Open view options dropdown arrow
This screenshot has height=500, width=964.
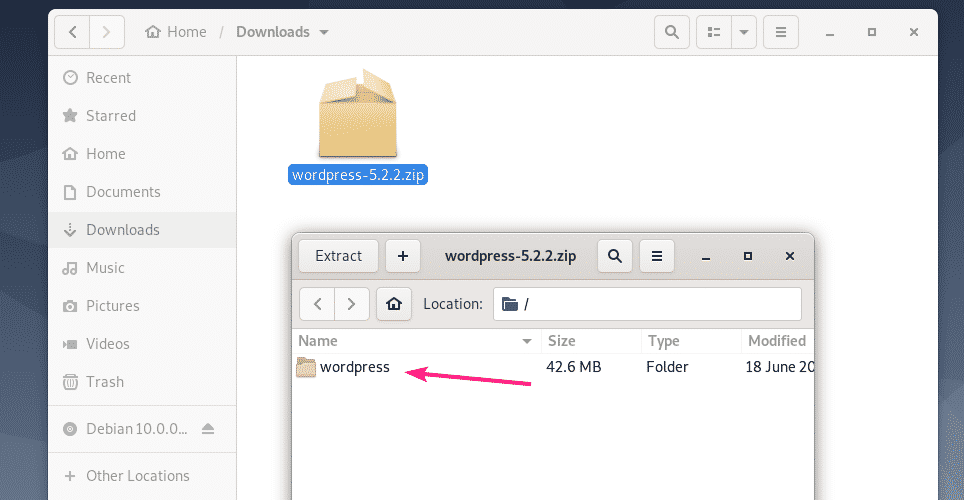pos(744,32)
